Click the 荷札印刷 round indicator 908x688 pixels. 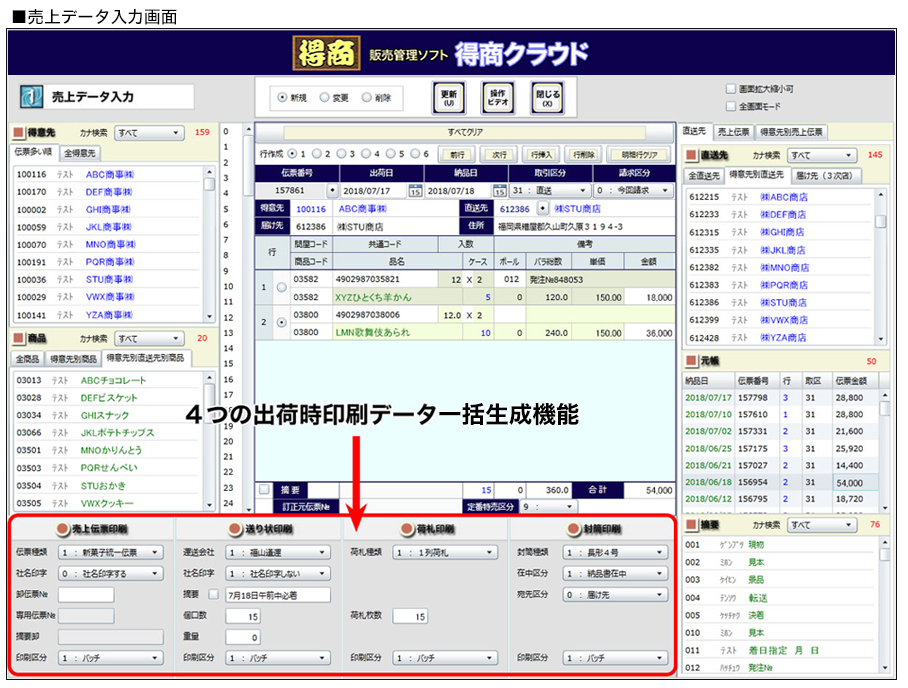[x=407, y=529]
